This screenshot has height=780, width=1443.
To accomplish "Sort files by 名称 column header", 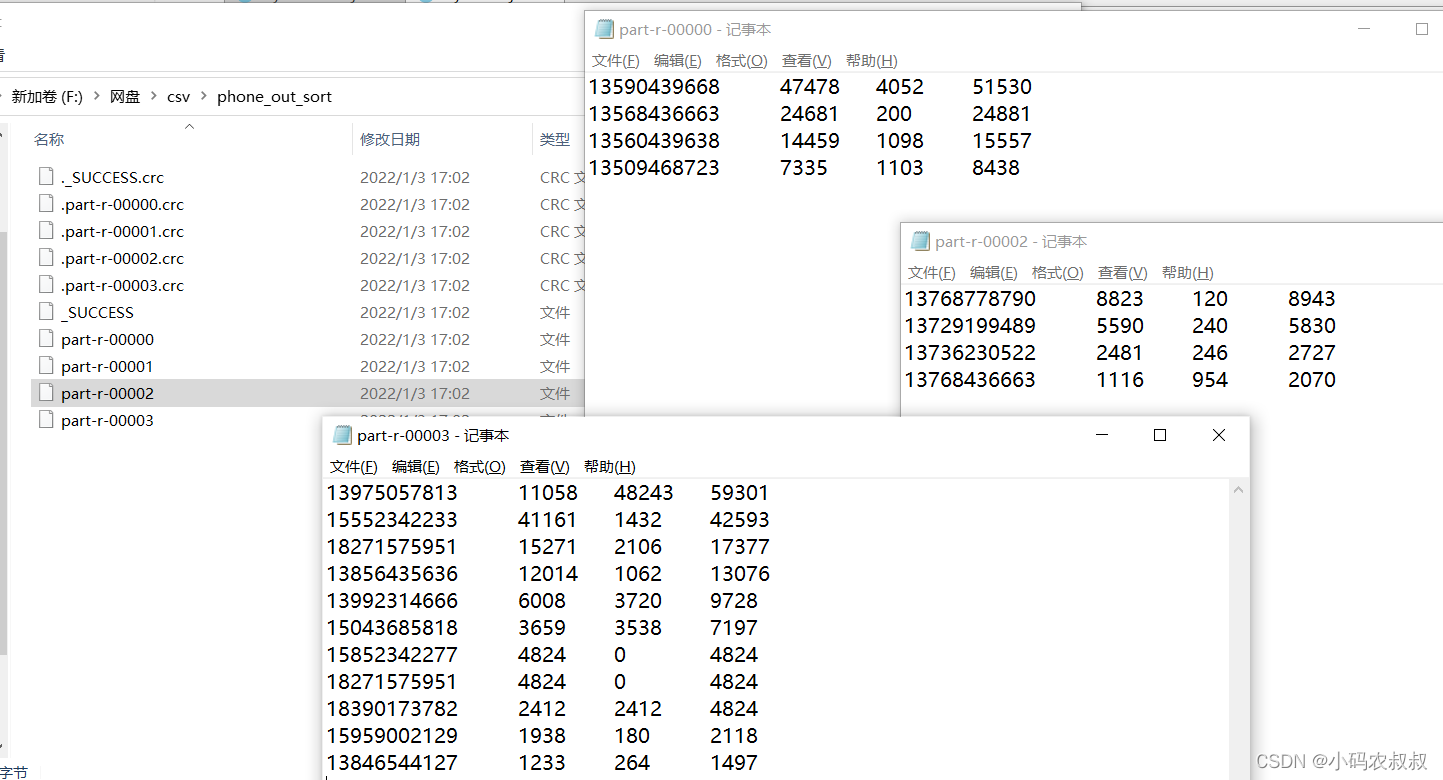I will [49, 140].
